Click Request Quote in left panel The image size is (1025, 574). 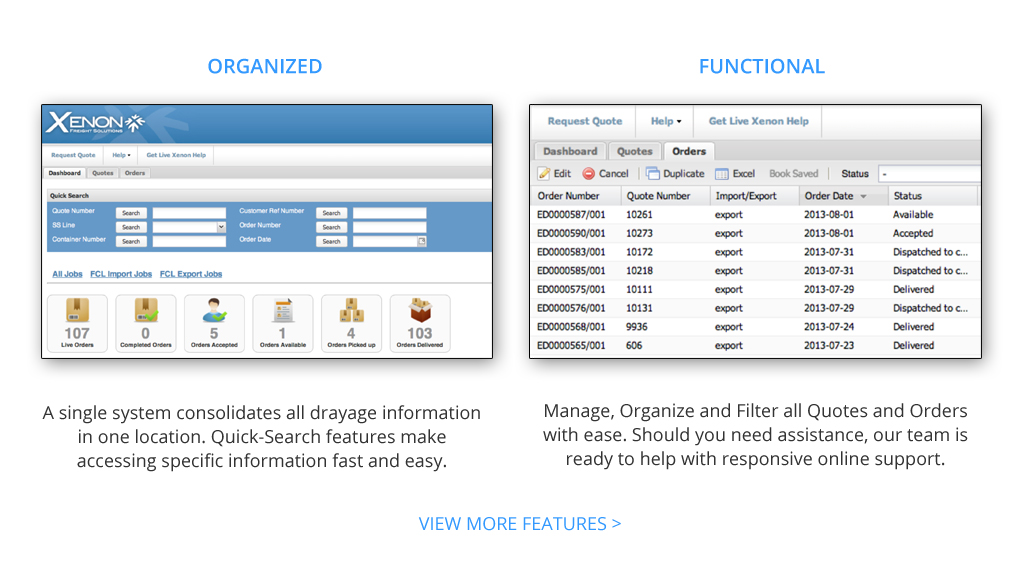[x=73, y=155]
